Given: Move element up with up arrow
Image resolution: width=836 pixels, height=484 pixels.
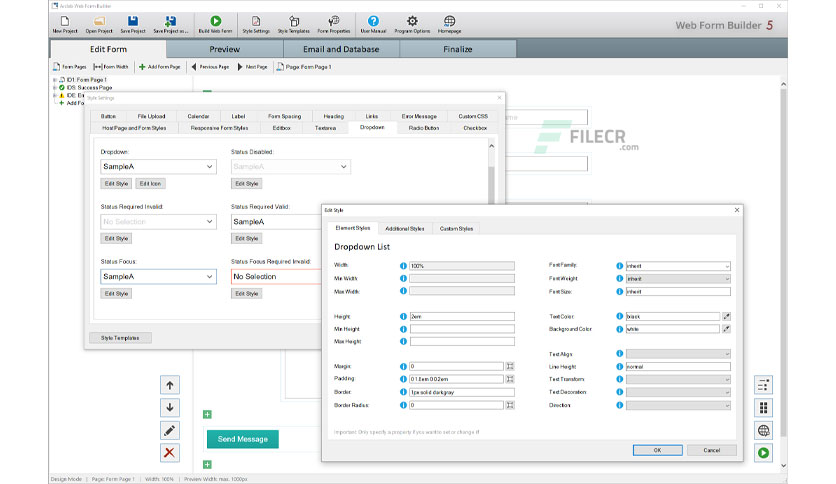Looking at the screenshot, I should [x=170, y=385].
